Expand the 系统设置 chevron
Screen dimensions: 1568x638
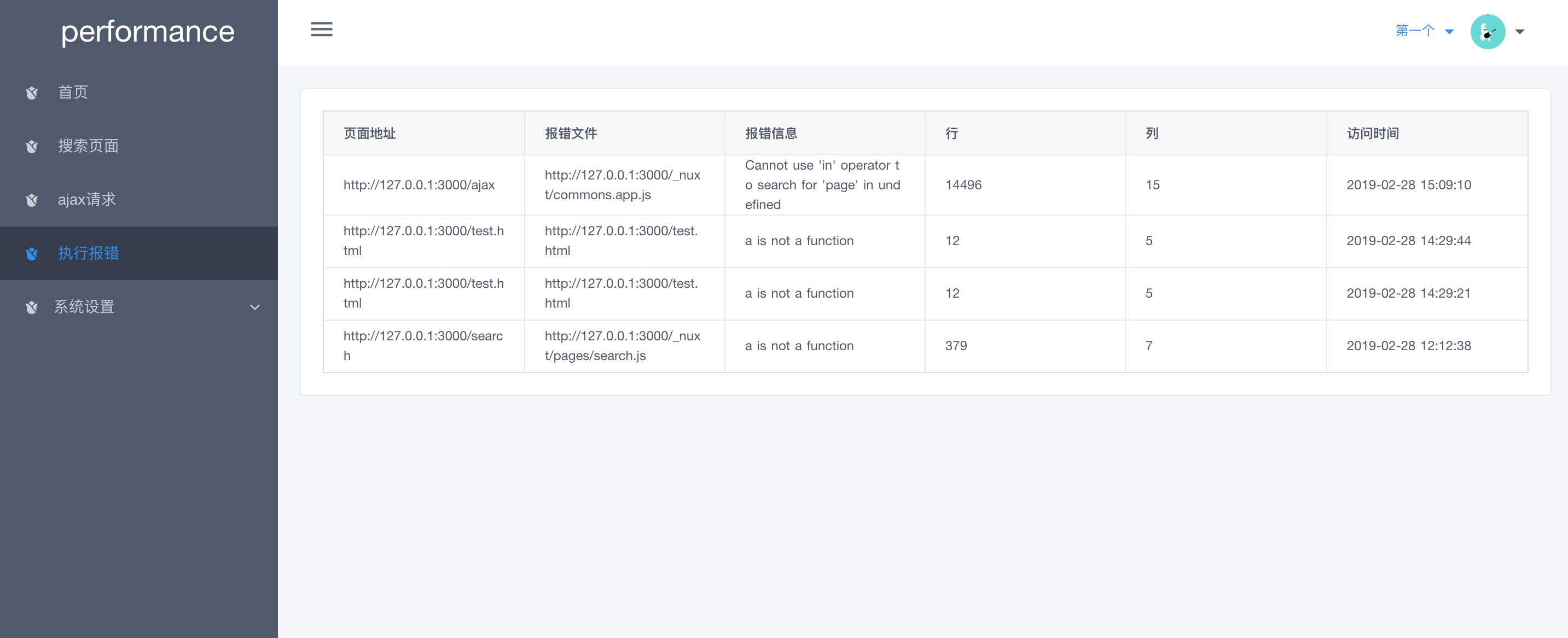pos(255,308)
